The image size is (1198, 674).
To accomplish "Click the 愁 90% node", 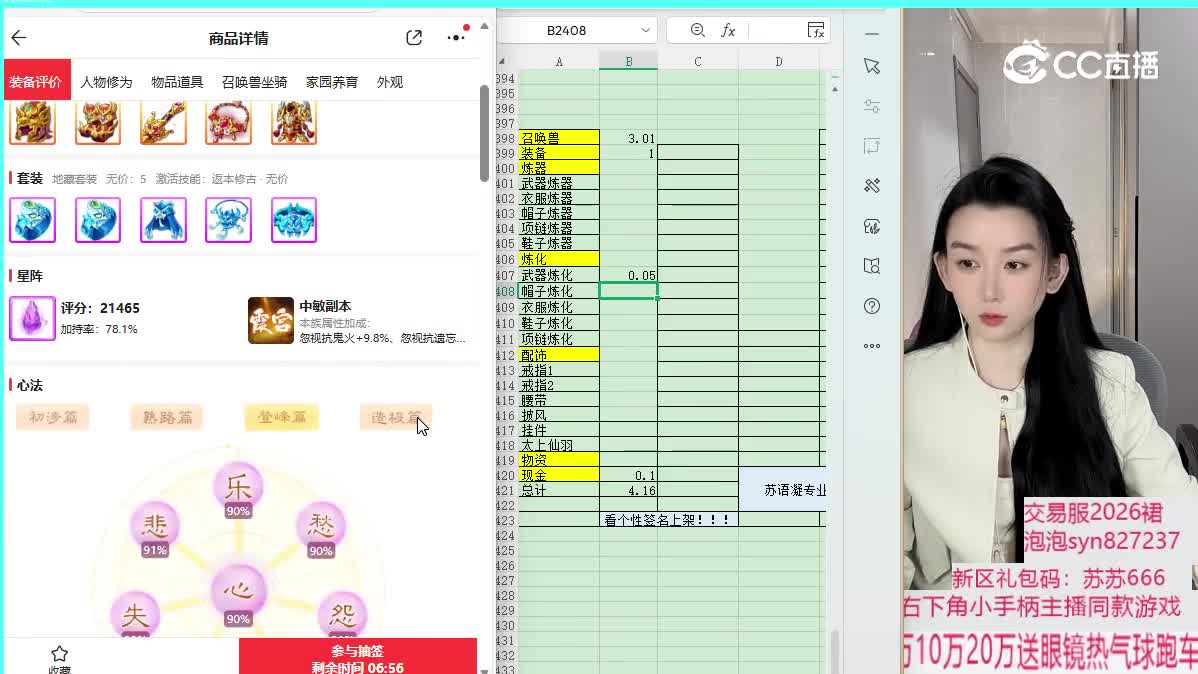I will click(320, 530).
